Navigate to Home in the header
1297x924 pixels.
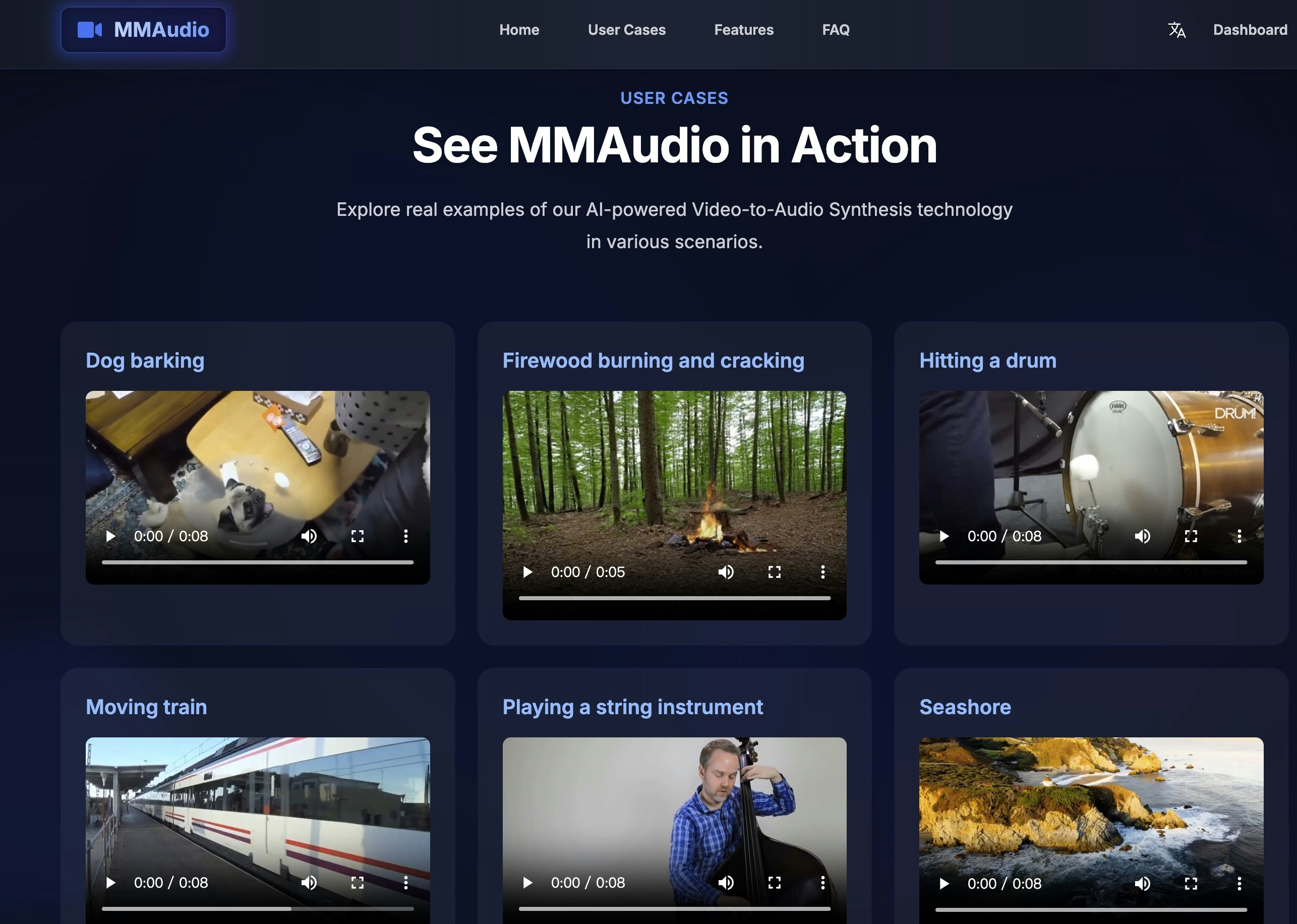[519, 30]
